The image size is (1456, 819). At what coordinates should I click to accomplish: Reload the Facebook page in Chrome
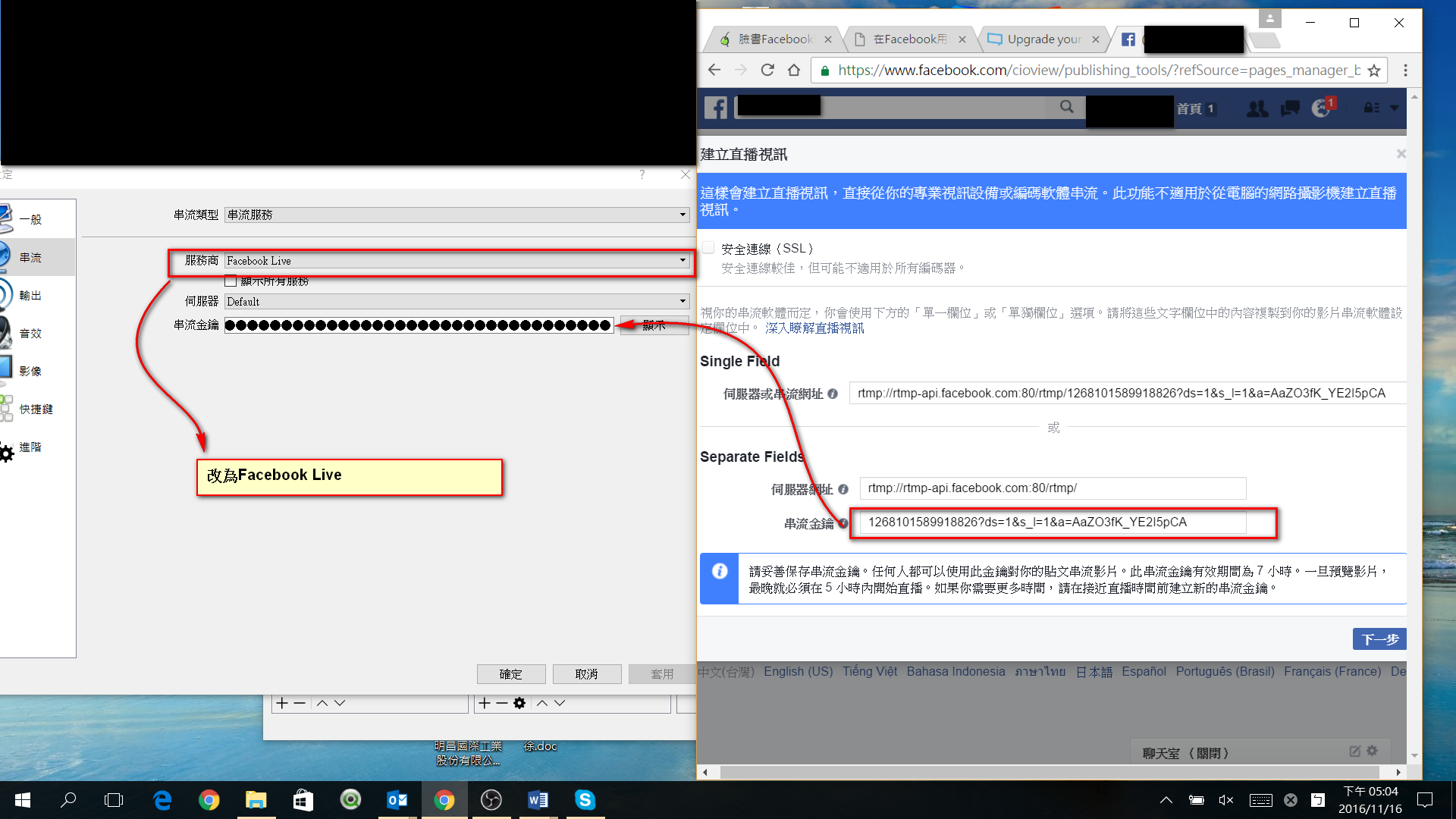tap(767, 70)
